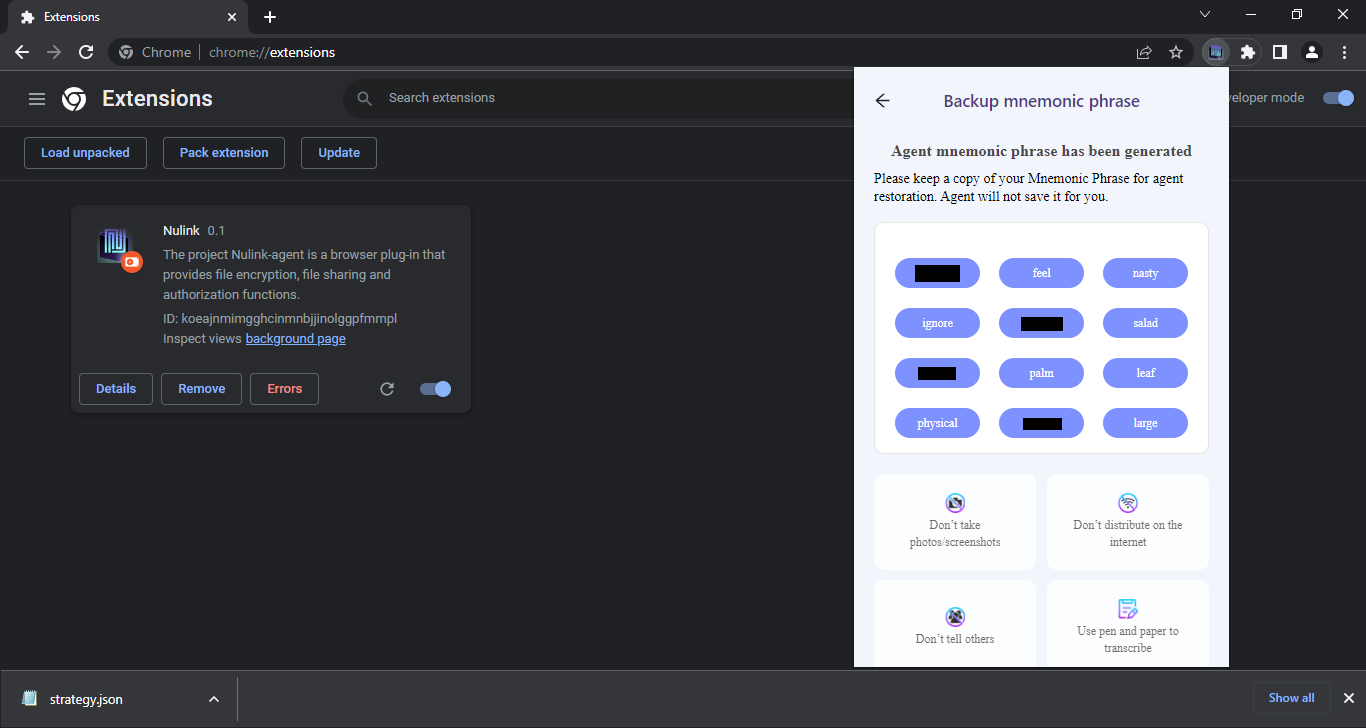Image resolution: width=1366 pixels, height=728 pixels.
Task: Go back from Backup mnemonic phrase screen
Action: point(882,101)
